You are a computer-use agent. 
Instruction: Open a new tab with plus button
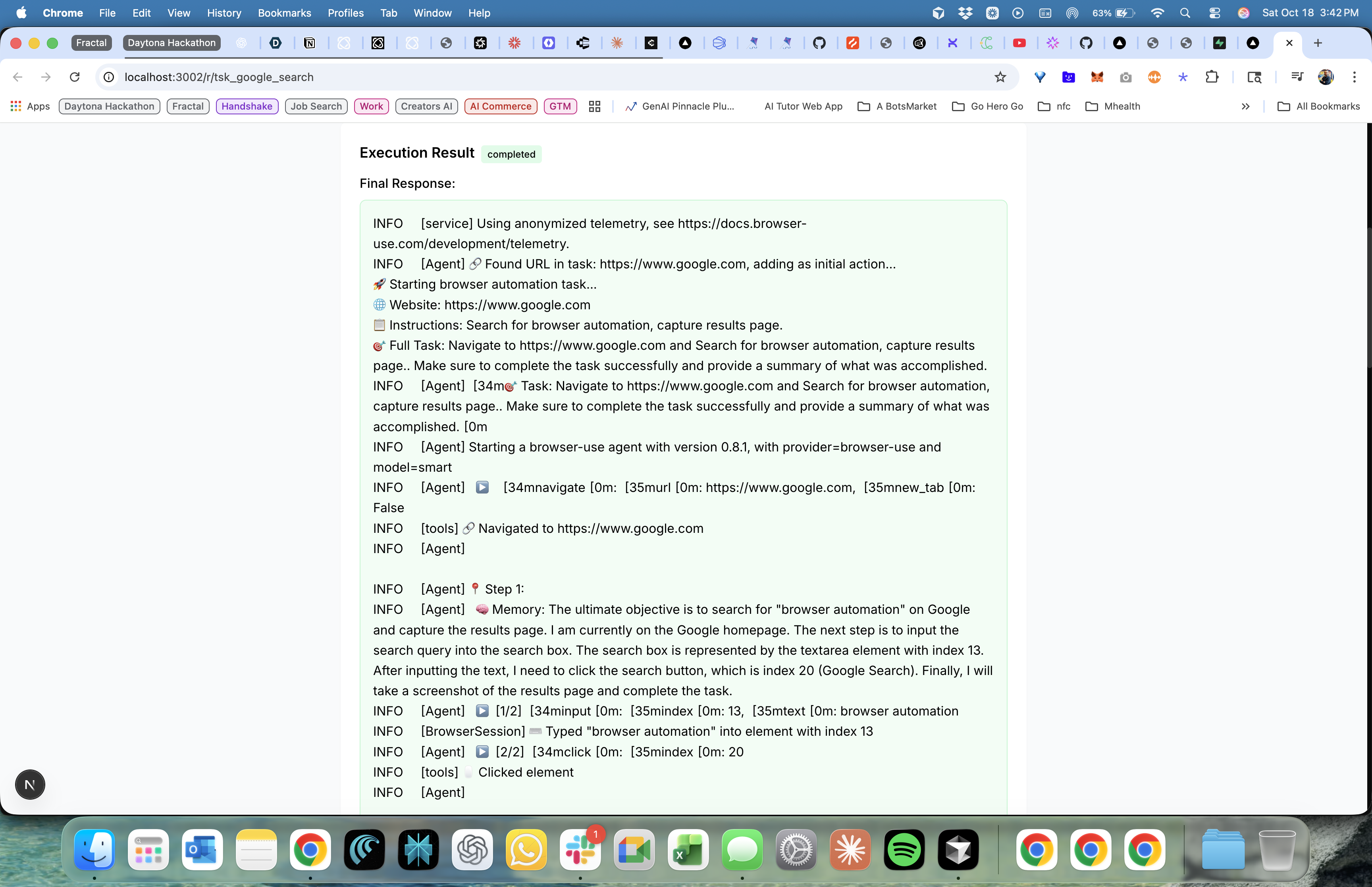coord(1318,42)
